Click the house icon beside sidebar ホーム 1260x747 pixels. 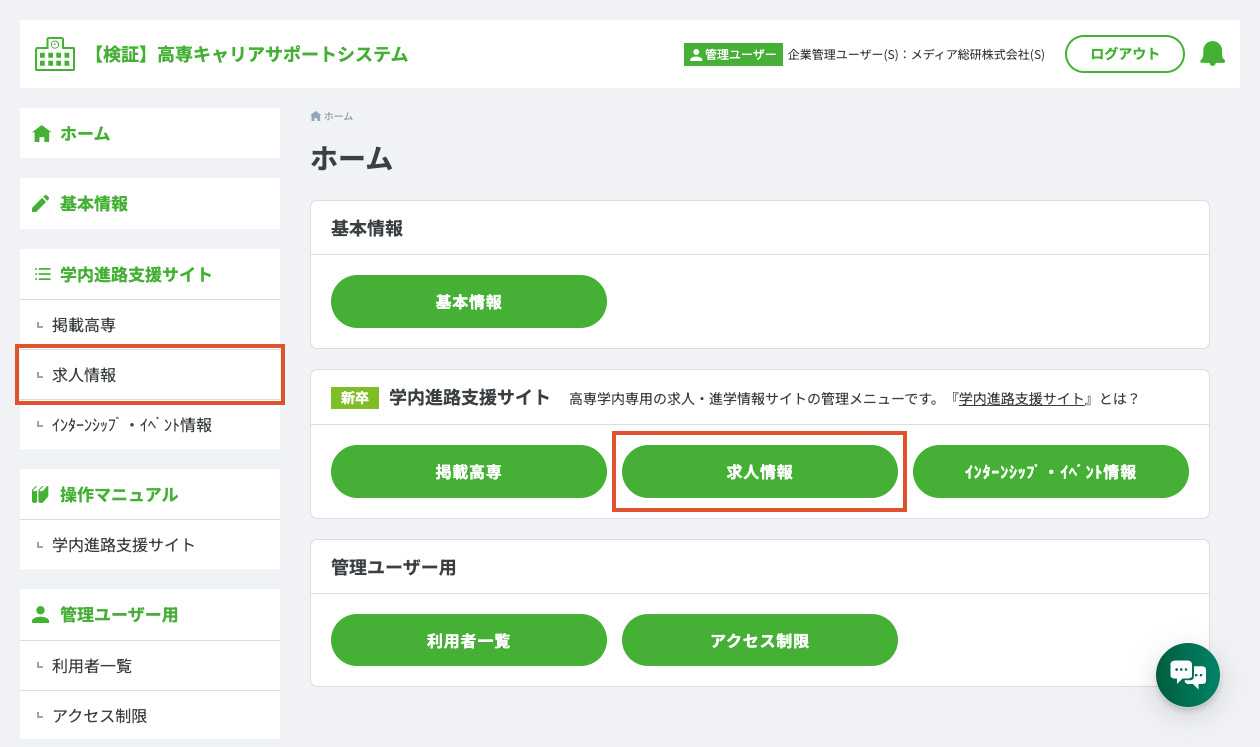(x=41, y=133)
